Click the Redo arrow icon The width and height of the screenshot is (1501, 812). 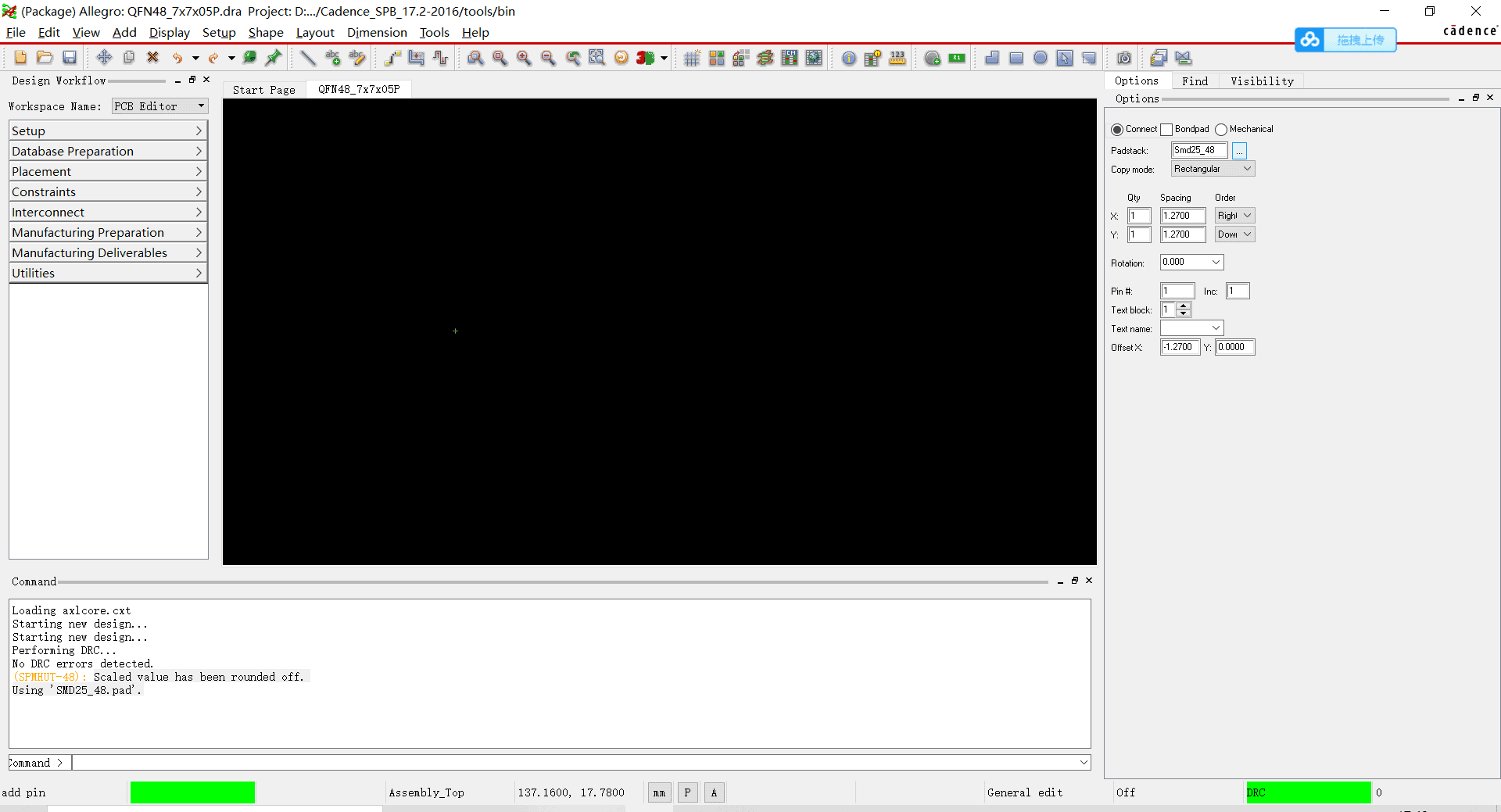coord(213,58)
